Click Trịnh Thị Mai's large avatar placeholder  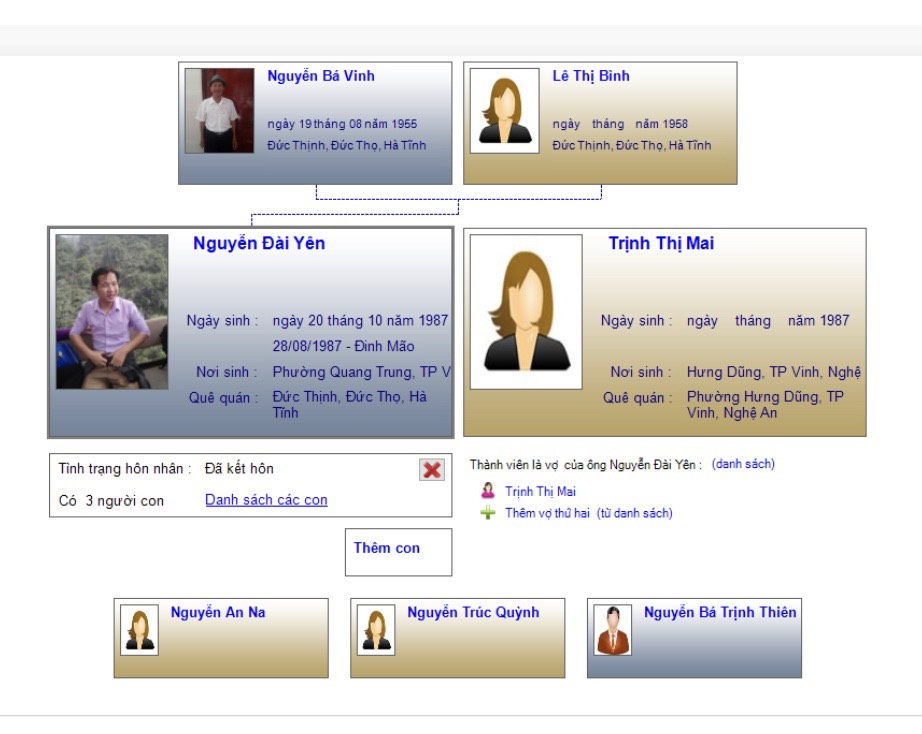click(x=526, y=312)
